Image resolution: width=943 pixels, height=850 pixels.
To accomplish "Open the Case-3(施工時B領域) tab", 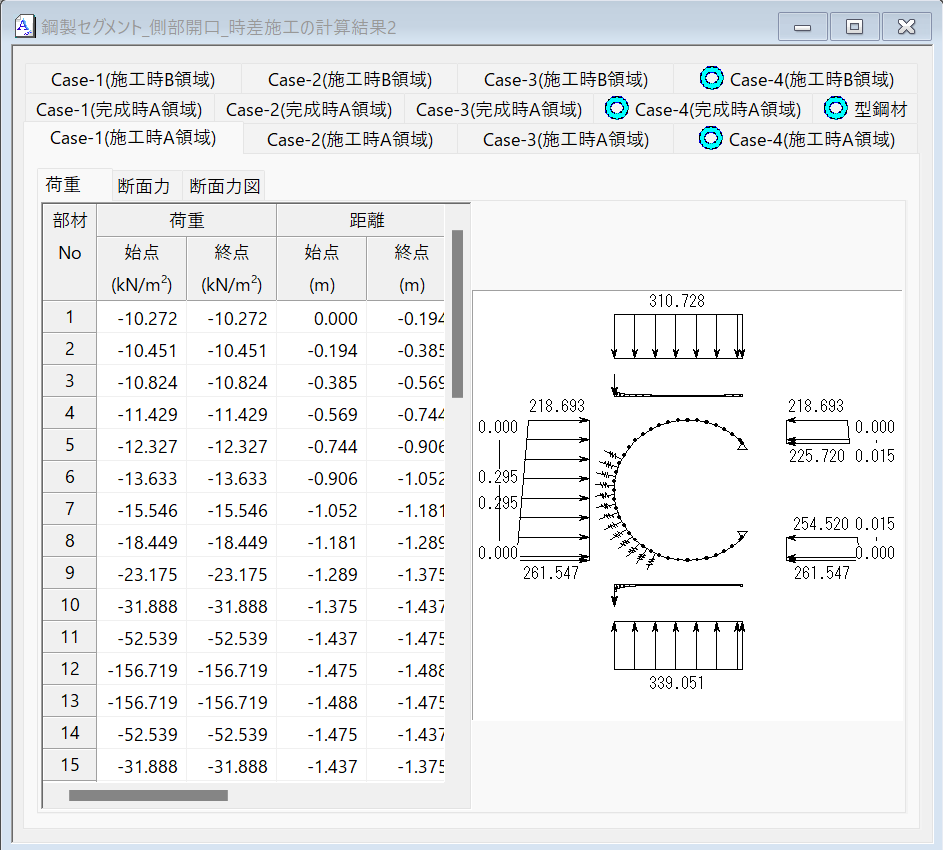I will point(566,79).
